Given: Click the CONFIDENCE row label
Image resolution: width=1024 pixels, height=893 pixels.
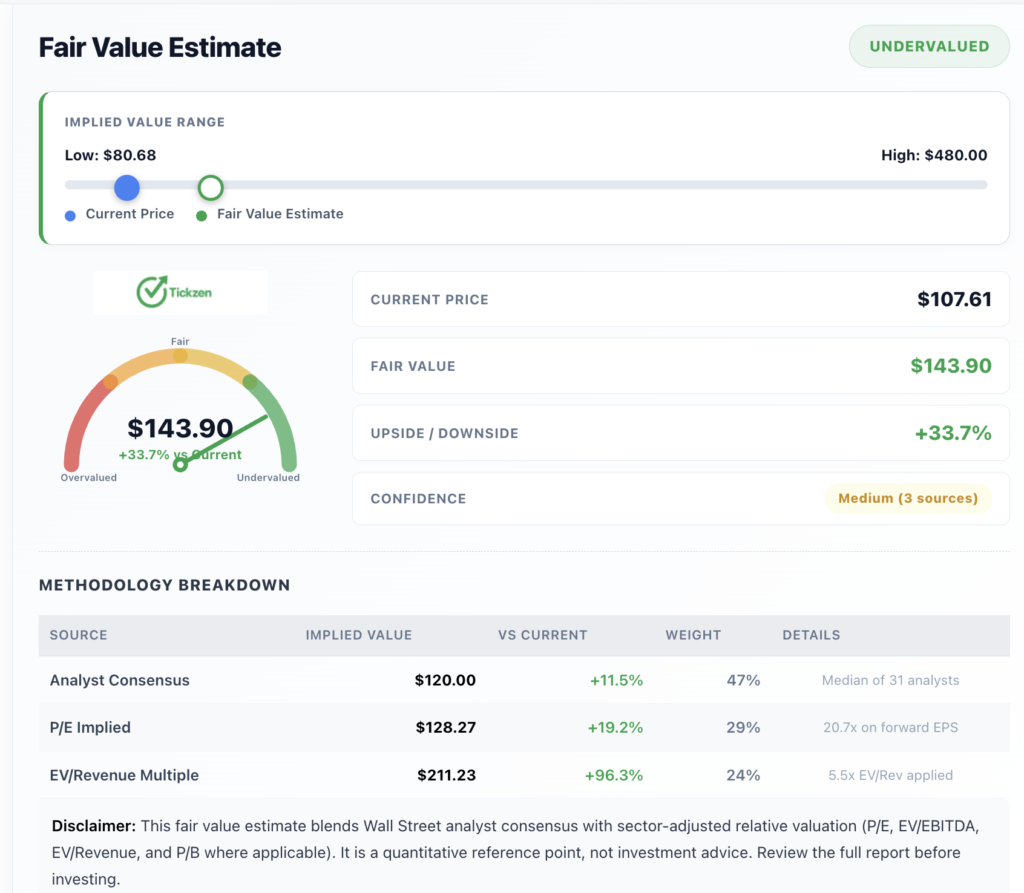Looking at the screenshot, I should pyautogui.click(x=419, y=498).
